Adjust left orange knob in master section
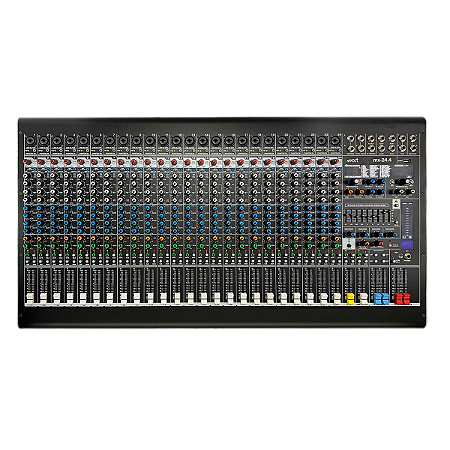This screenshot has height=450, width=450. pos(349,192)
